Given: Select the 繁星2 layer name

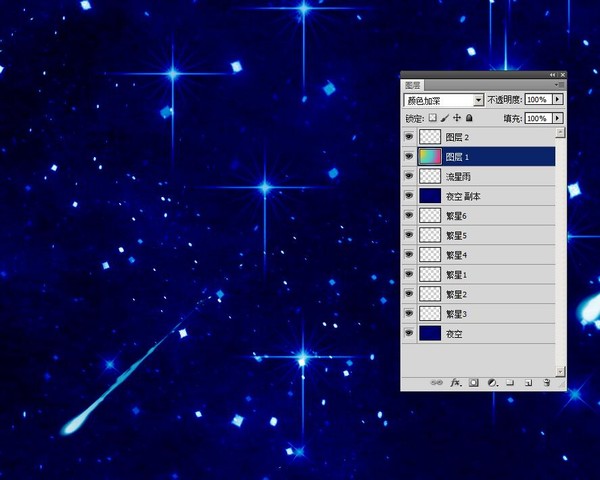Looking at the screenshot, I should click(456, 295).
